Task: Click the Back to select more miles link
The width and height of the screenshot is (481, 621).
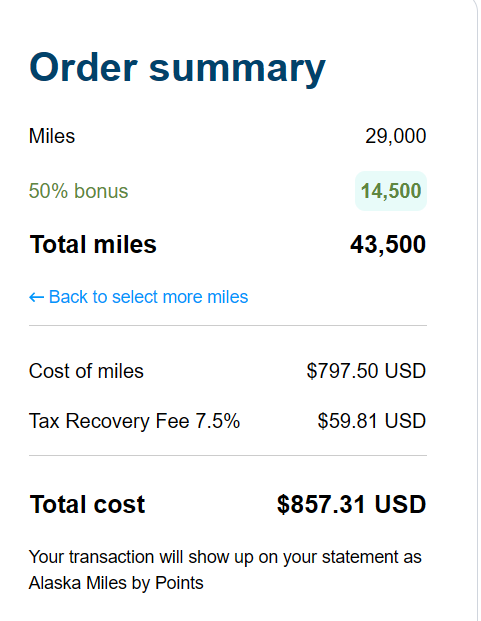Action: coord(139,297)
